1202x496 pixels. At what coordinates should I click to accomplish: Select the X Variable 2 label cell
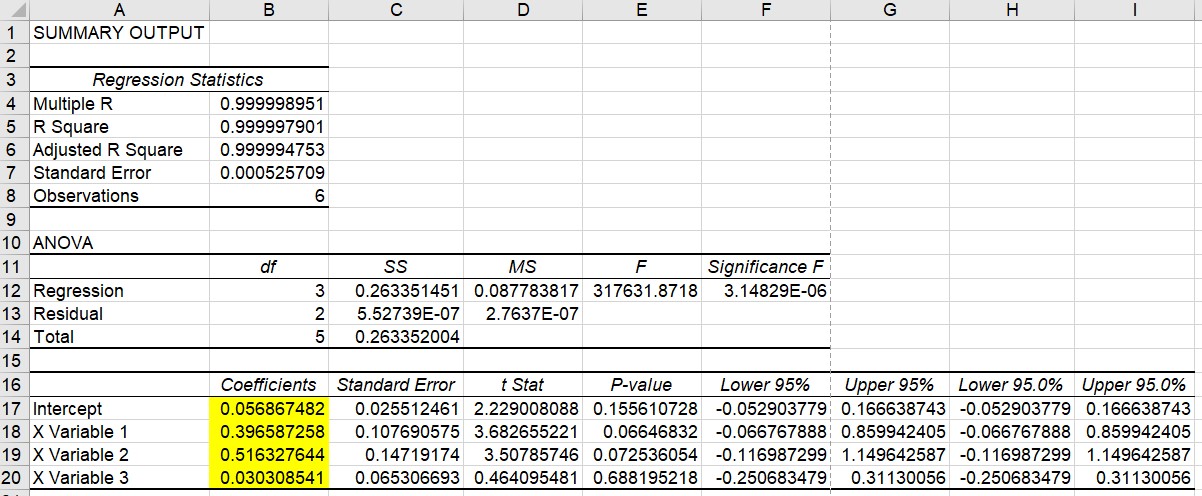point(119,454)
